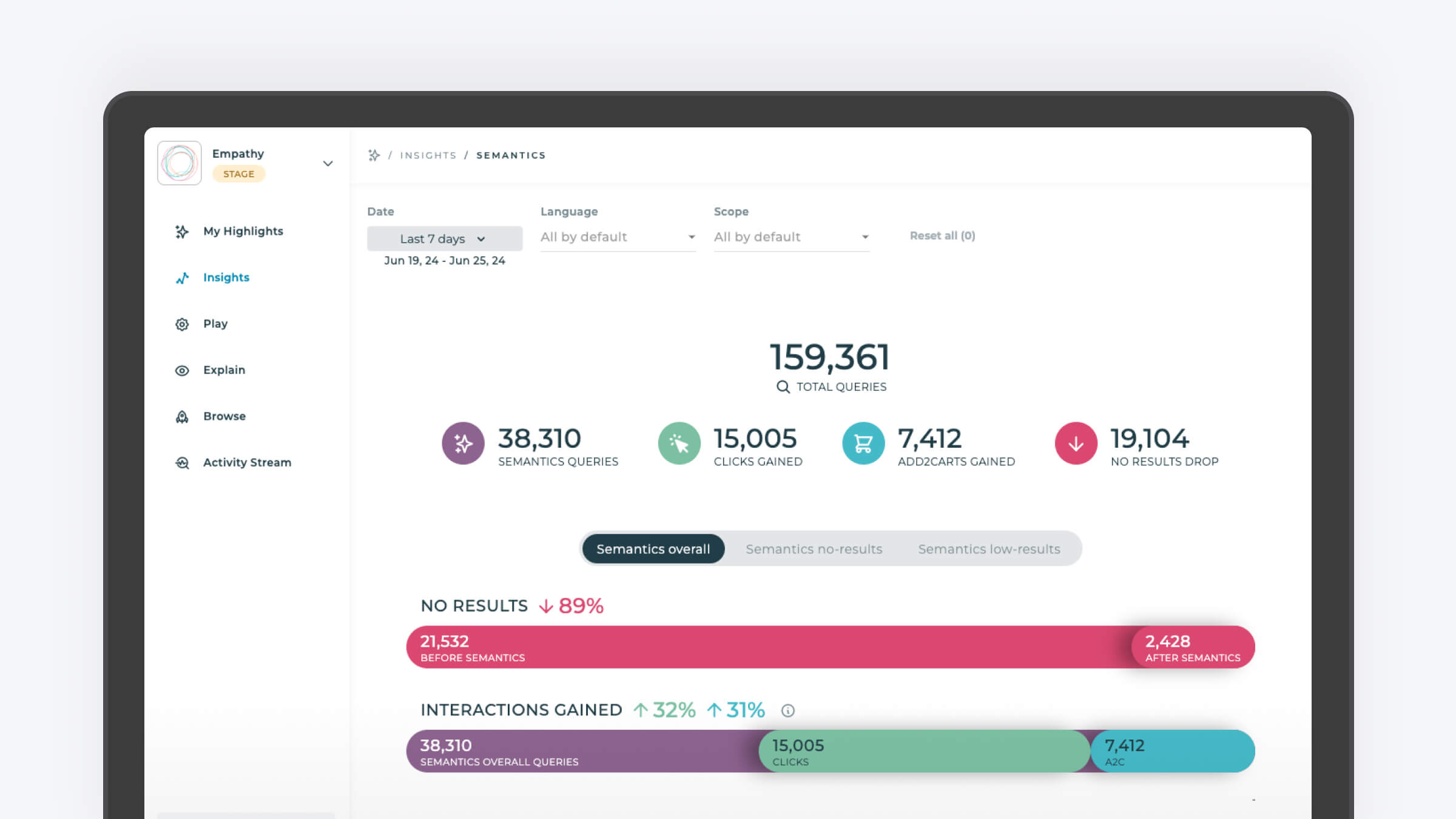Expand the Empathy workspace chevron
This screenshot has height=819, width=1456.
[x=328, y=163]
